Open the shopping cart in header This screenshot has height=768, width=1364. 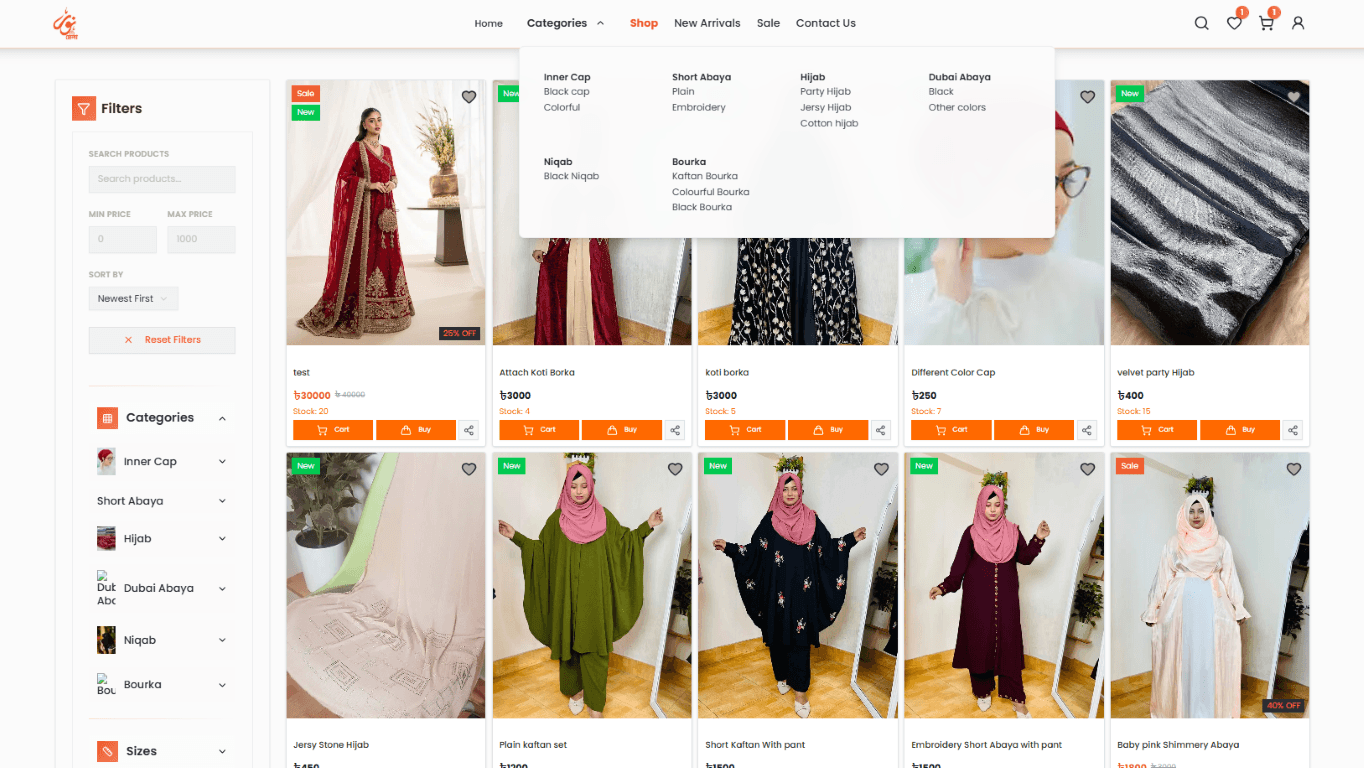pos(1266,23)
